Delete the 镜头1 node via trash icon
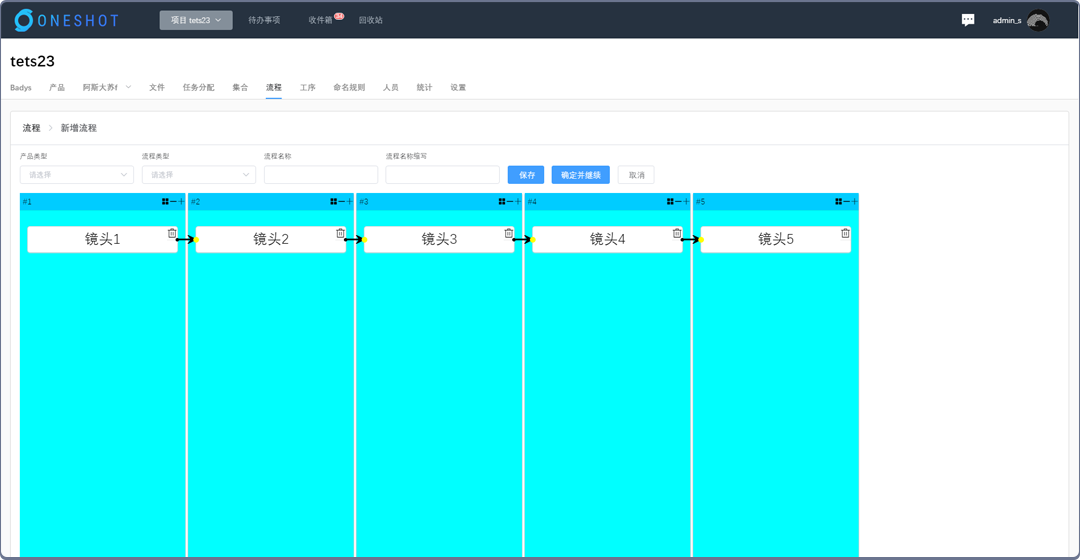Image resolution: width=1080 pixels, height=560 pixels. [172, 233]
